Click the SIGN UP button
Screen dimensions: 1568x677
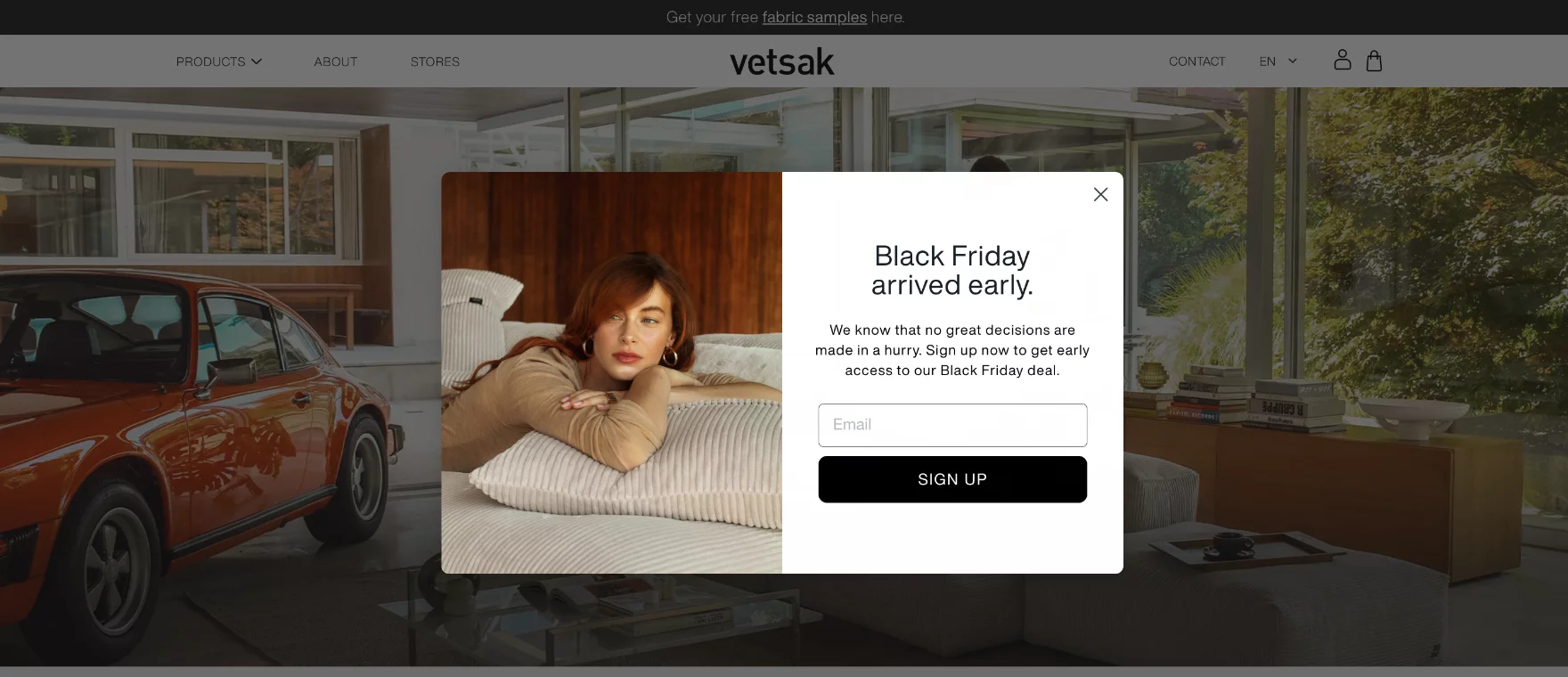[x=952, y=479]
